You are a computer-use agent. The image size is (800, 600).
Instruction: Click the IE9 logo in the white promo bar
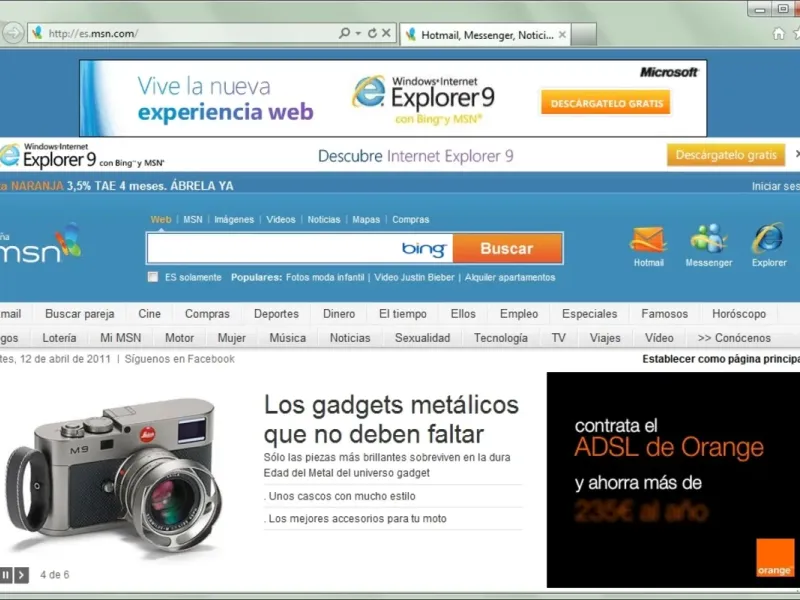click(82, 156)
